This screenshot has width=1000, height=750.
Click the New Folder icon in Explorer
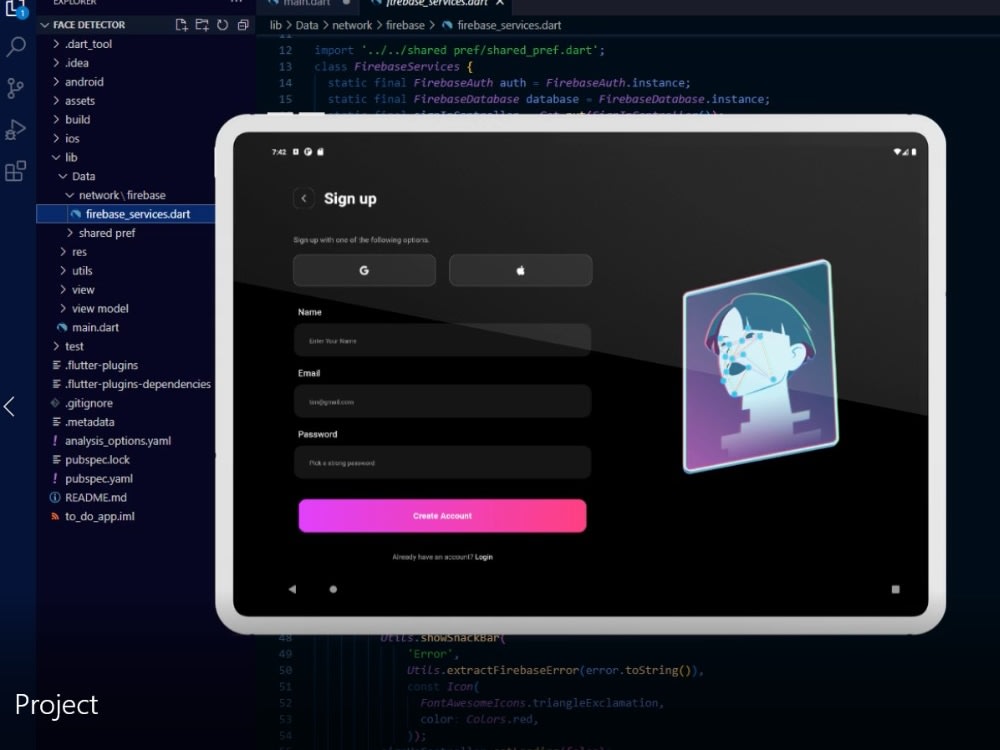[203, 24]
